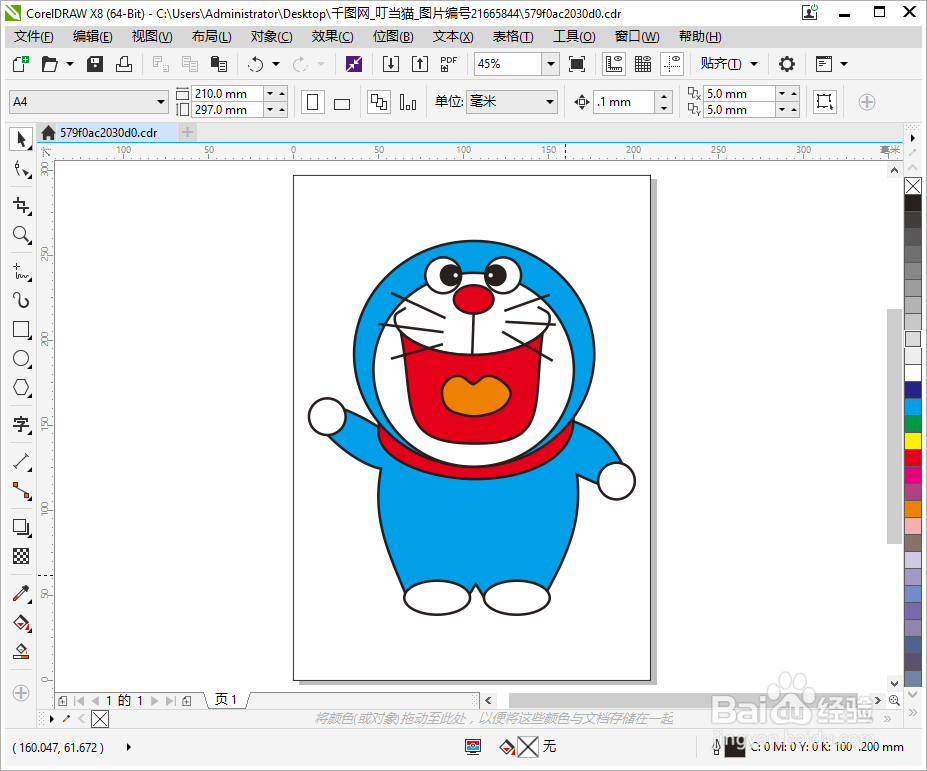The height and width of the screenshot is (771, 927).
Task: Click the Export icon
Action: [x=420, y=64]
